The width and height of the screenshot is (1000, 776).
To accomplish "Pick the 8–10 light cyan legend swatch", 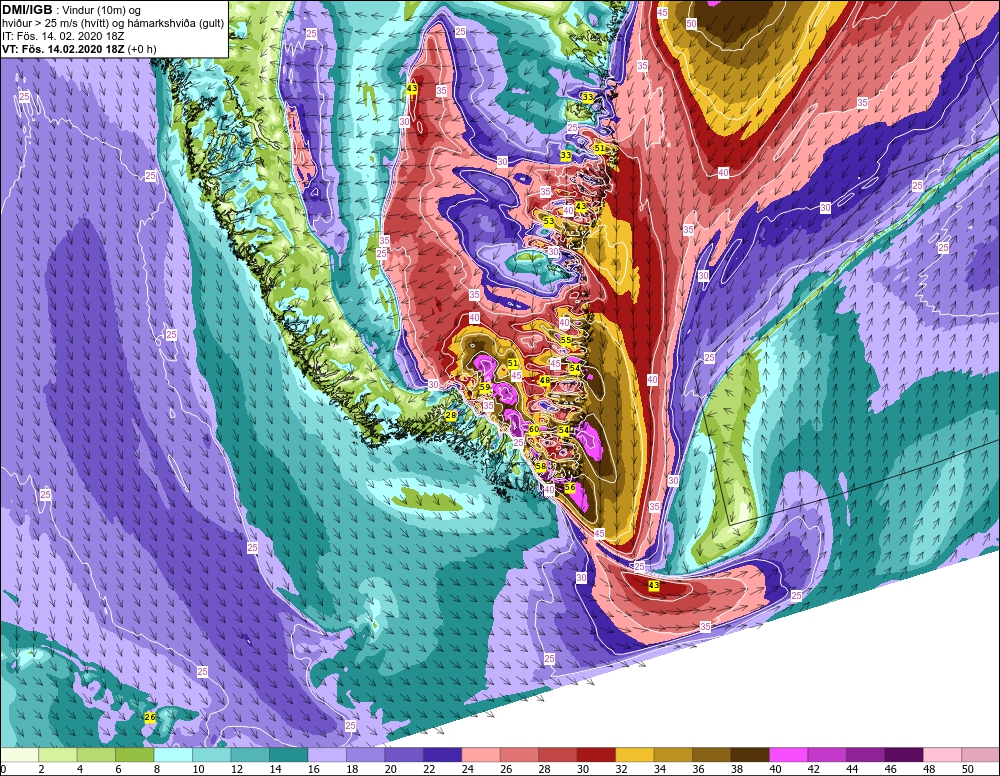I will pyautogui.click(x=173, y=755).
